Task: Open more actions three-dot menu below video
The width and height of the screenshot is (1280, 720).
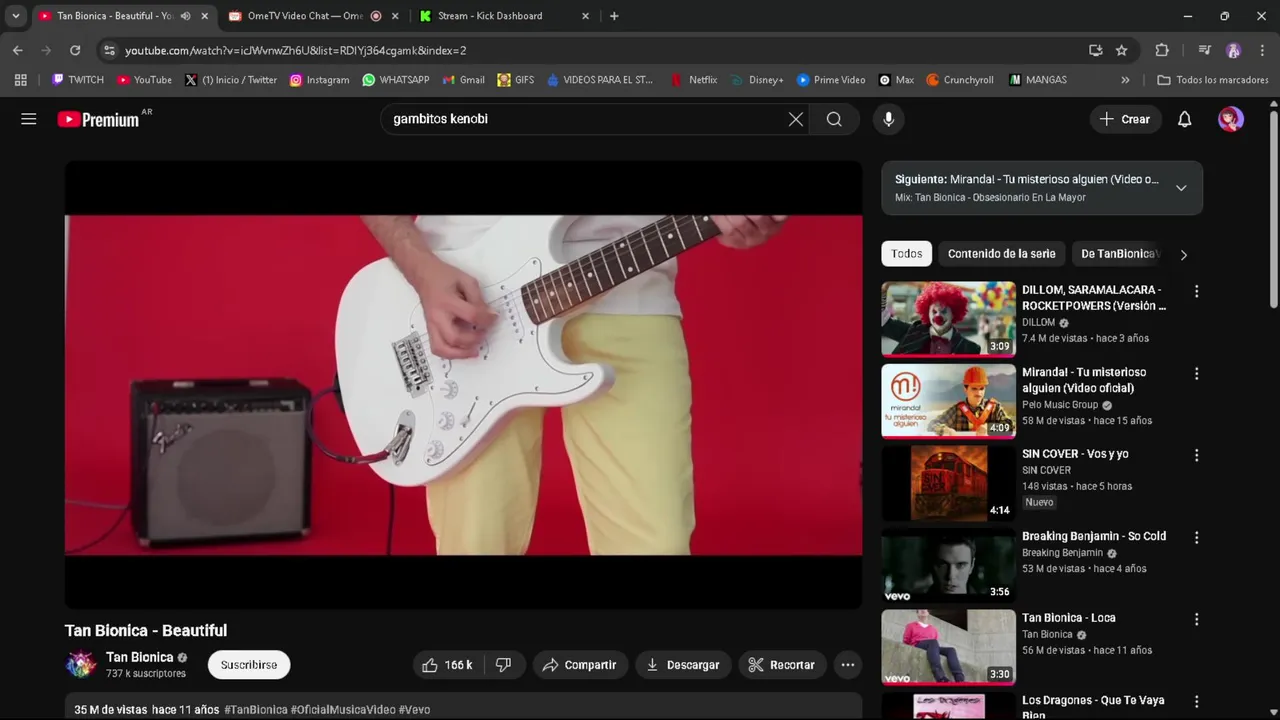Action: [x=848, y=665]
